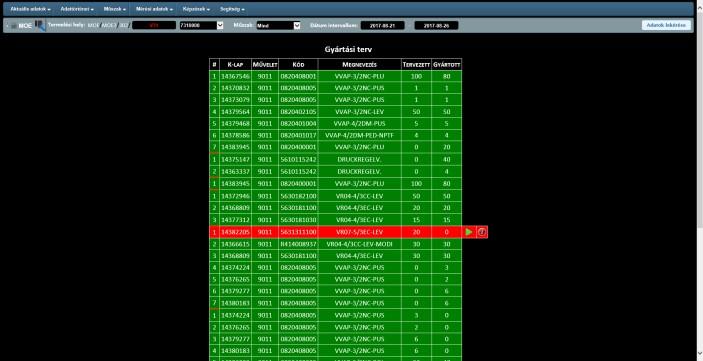
Task: Select K-lap cell 14370832
Action: tap(235, 88)
